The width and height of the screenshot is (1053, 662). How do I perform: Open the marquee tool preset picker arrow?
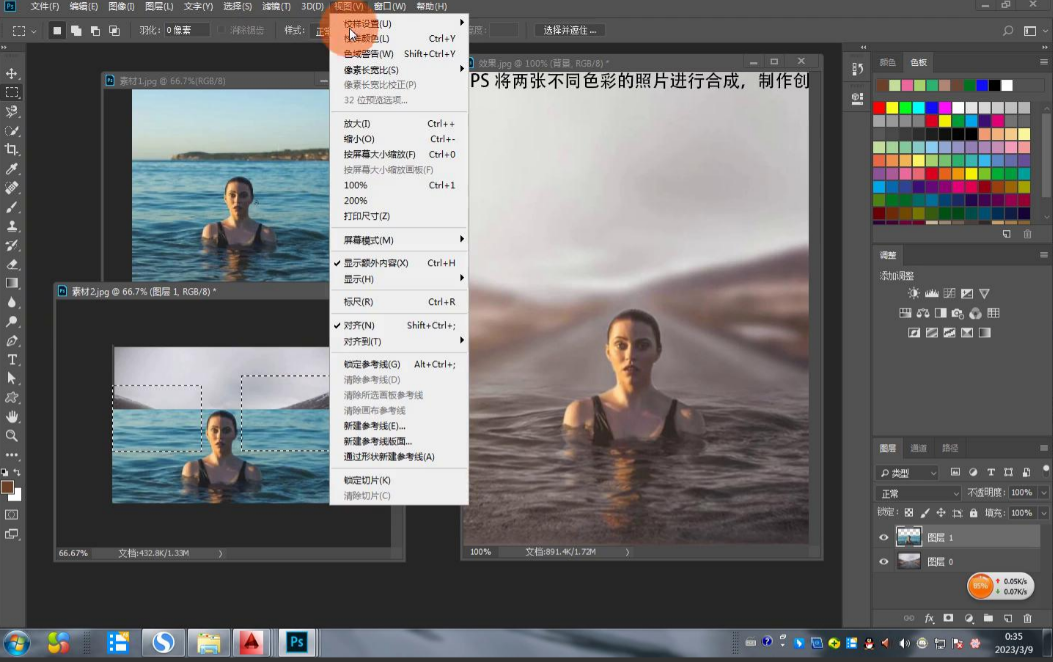[x=34, y=31]
